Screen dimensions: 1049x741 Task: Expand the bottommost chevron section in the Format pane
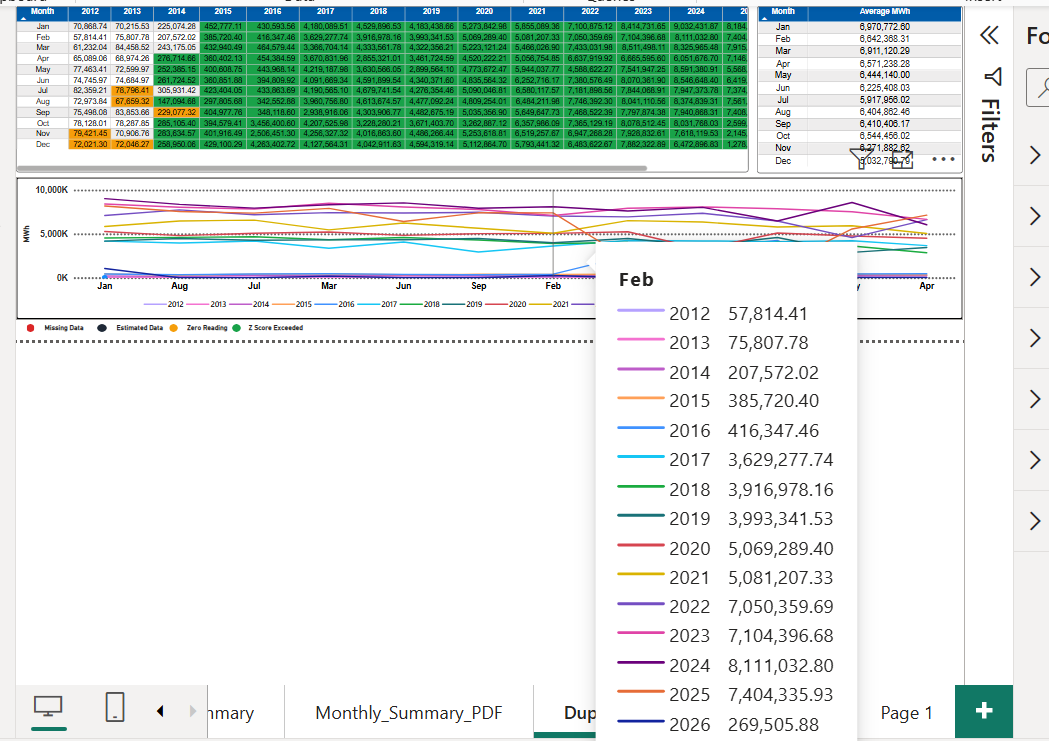pos(1035,521)
